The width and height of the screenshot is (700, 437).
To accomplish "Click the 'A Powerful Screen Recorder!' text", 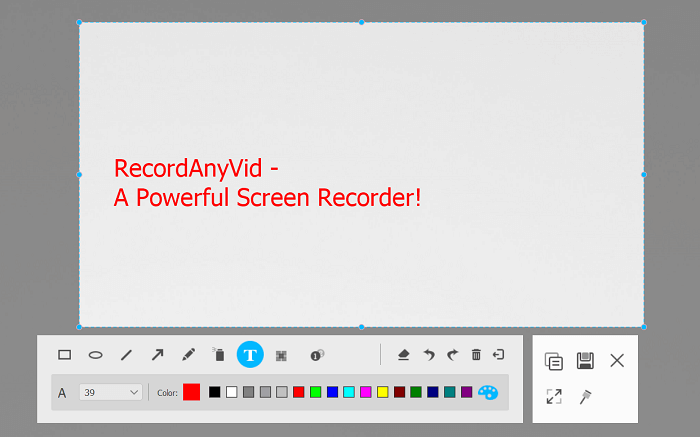I will click(x=267, y=197).
